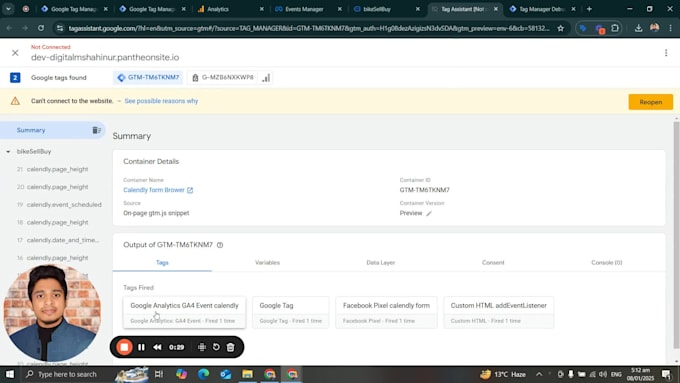Switch to the Tag Manager Debug browser tab
The height and width of the screenshot is (383, 680).
[543, 9]
